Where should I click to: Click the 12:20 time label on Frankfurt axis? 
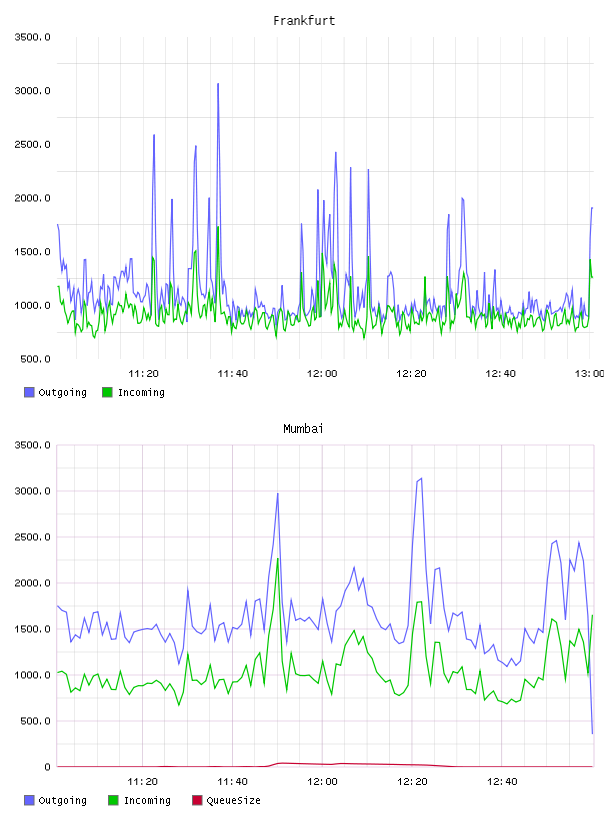coord(411,374)
